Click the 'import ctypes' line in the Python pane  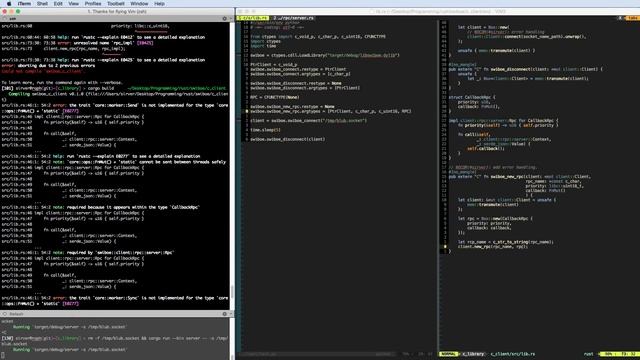coord(265,41)
